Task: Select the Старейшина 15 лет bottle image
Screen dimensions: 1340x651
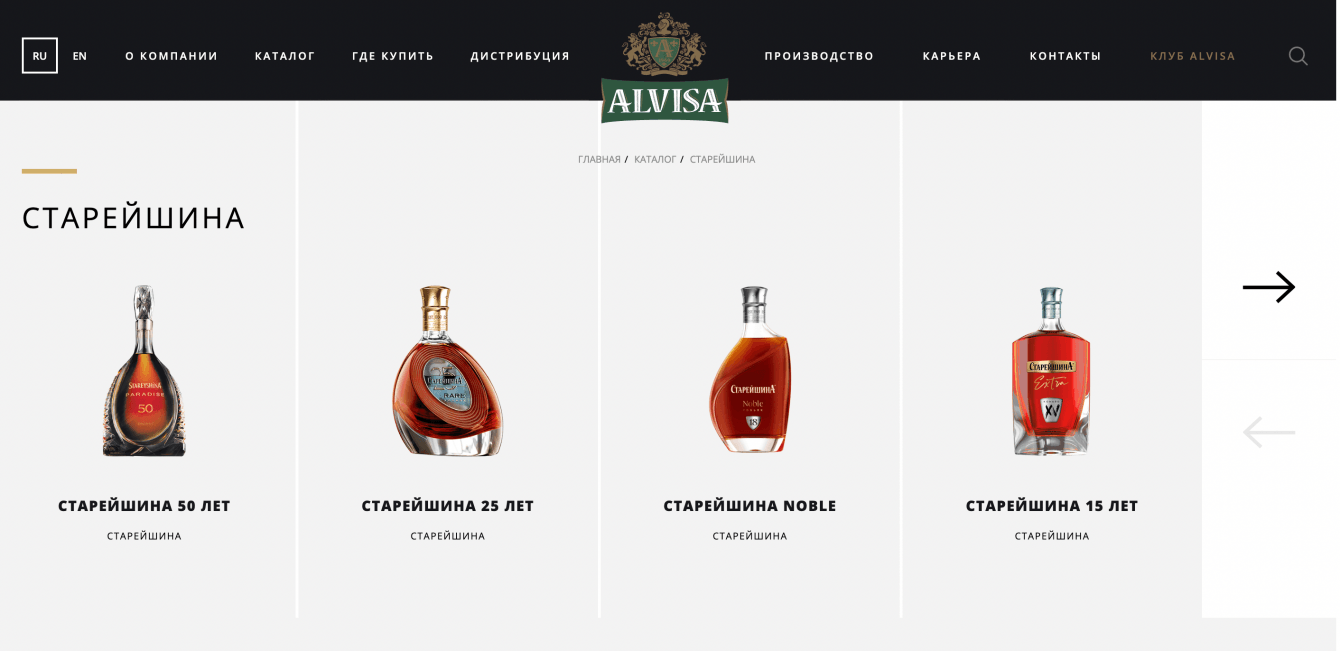Action: coord(1051,371)
